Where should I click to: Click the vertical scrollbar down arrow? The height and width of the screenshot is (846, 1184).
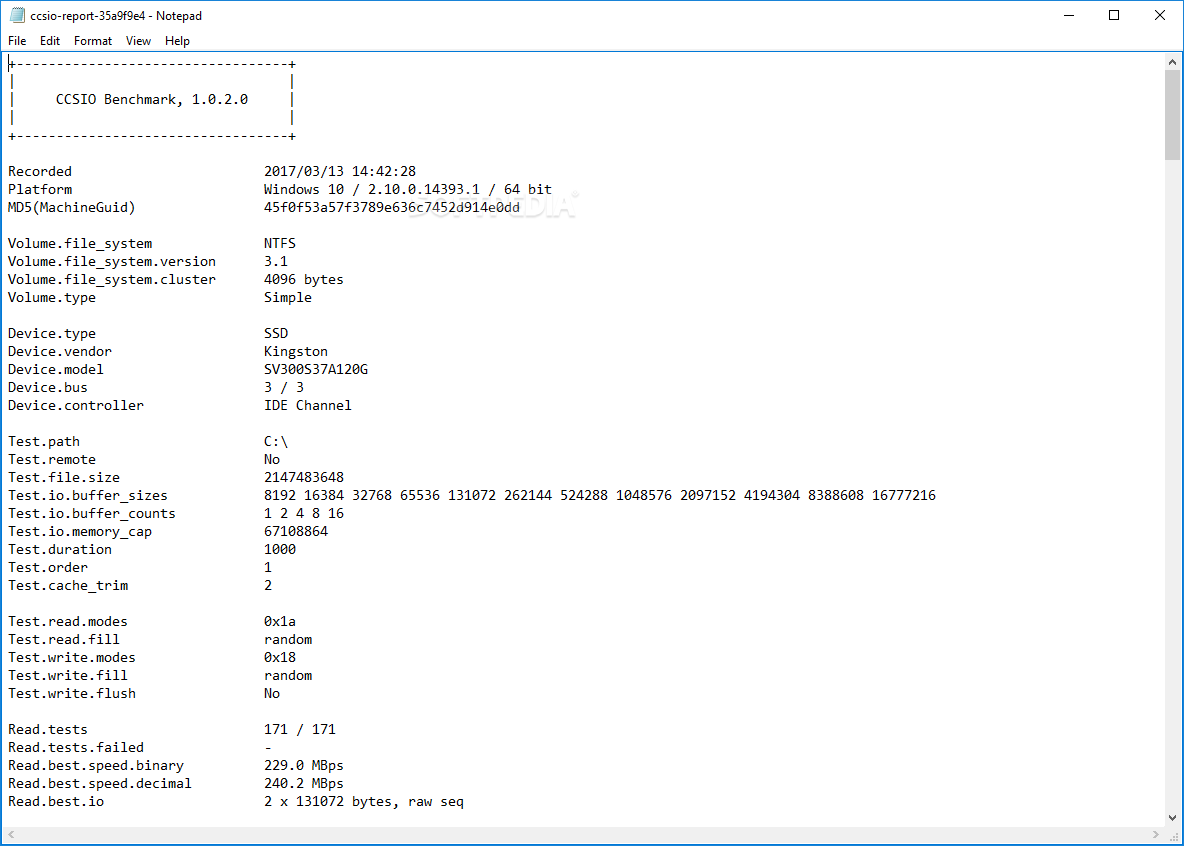(1172, 818)
